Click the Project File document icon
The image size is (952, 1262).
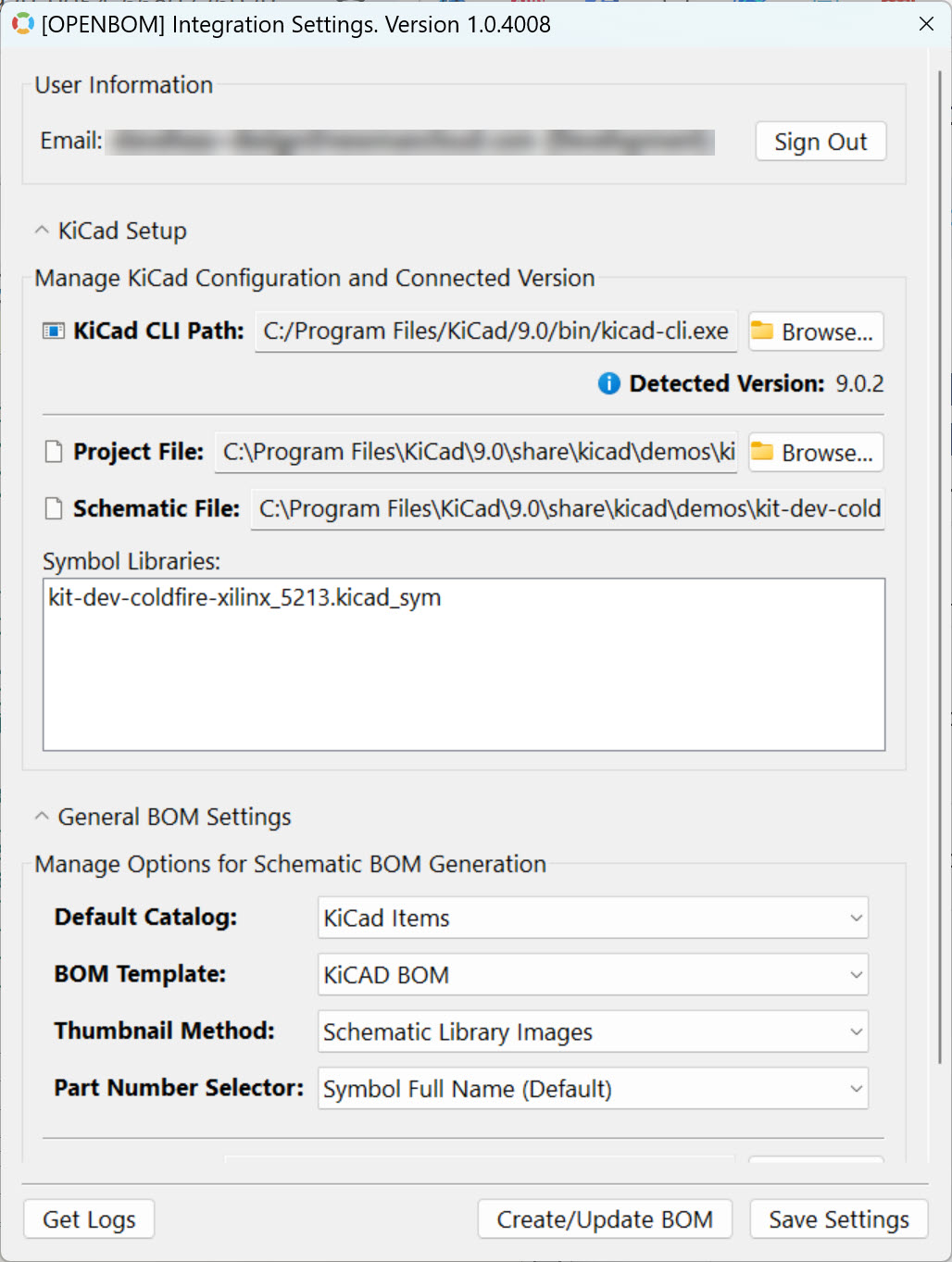point(55,452)
